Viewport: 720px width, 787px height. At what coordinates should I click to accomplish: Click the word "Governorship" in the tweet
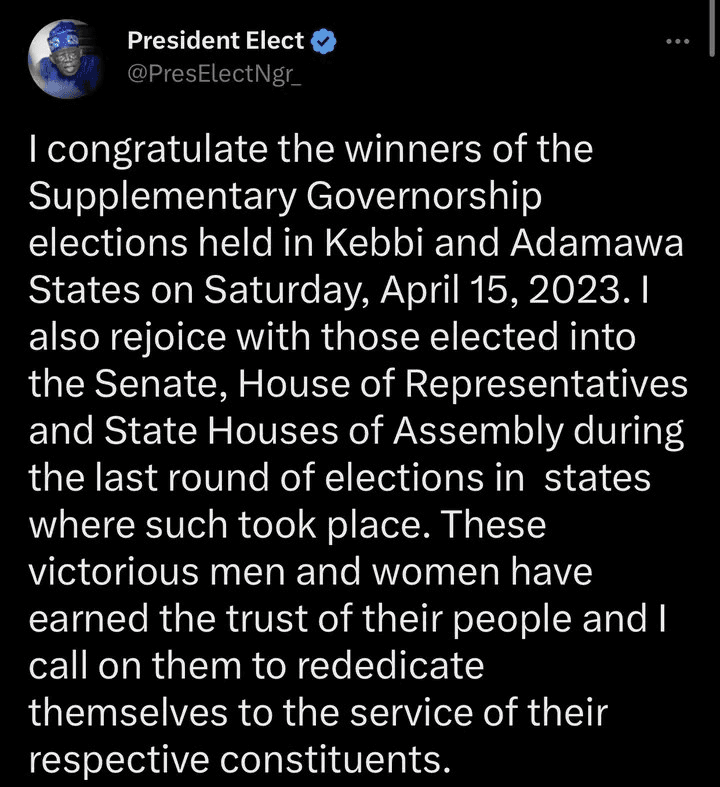point(424,197)
